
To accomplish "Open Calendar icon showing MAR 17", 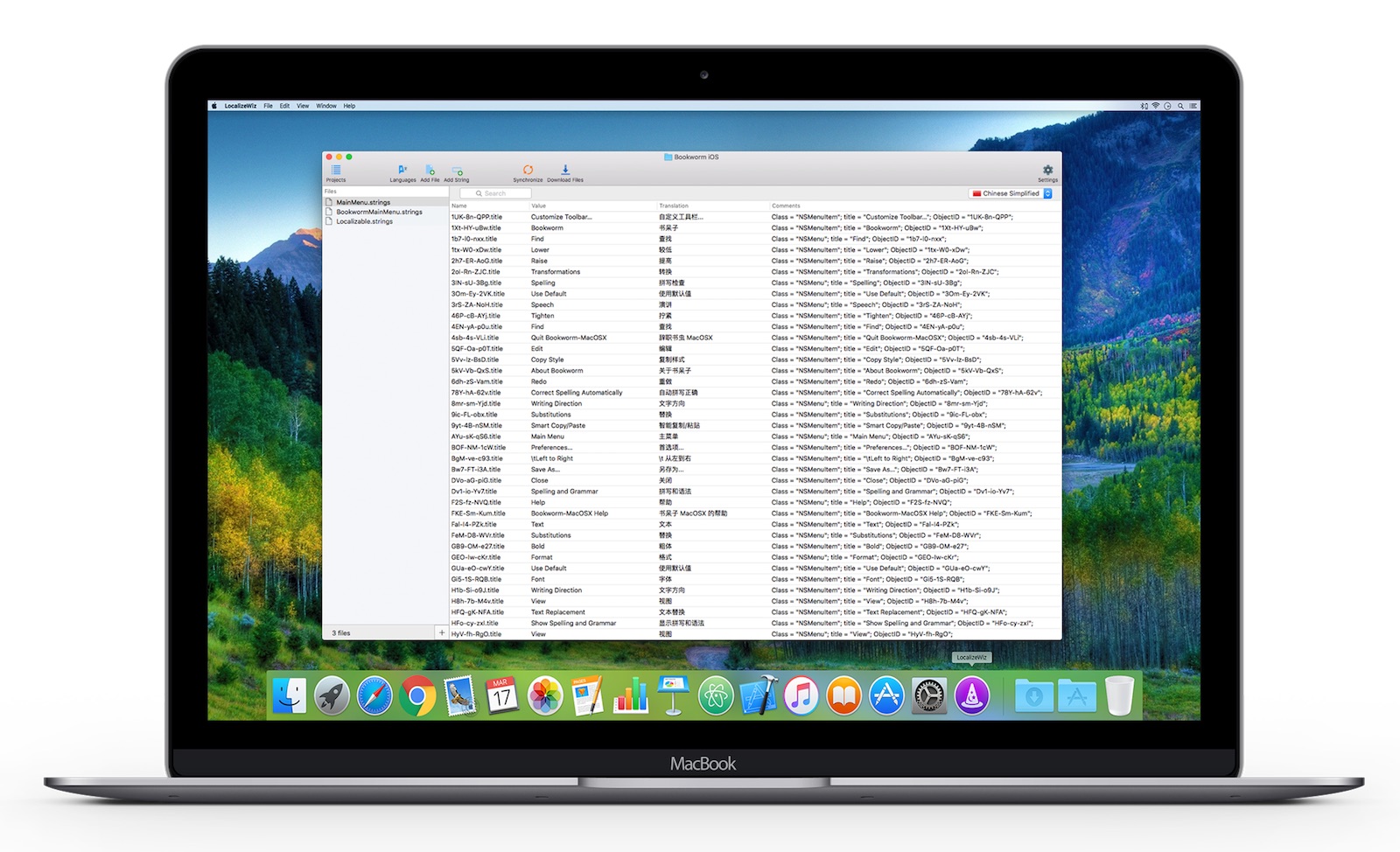I will (x=501, y=696).
